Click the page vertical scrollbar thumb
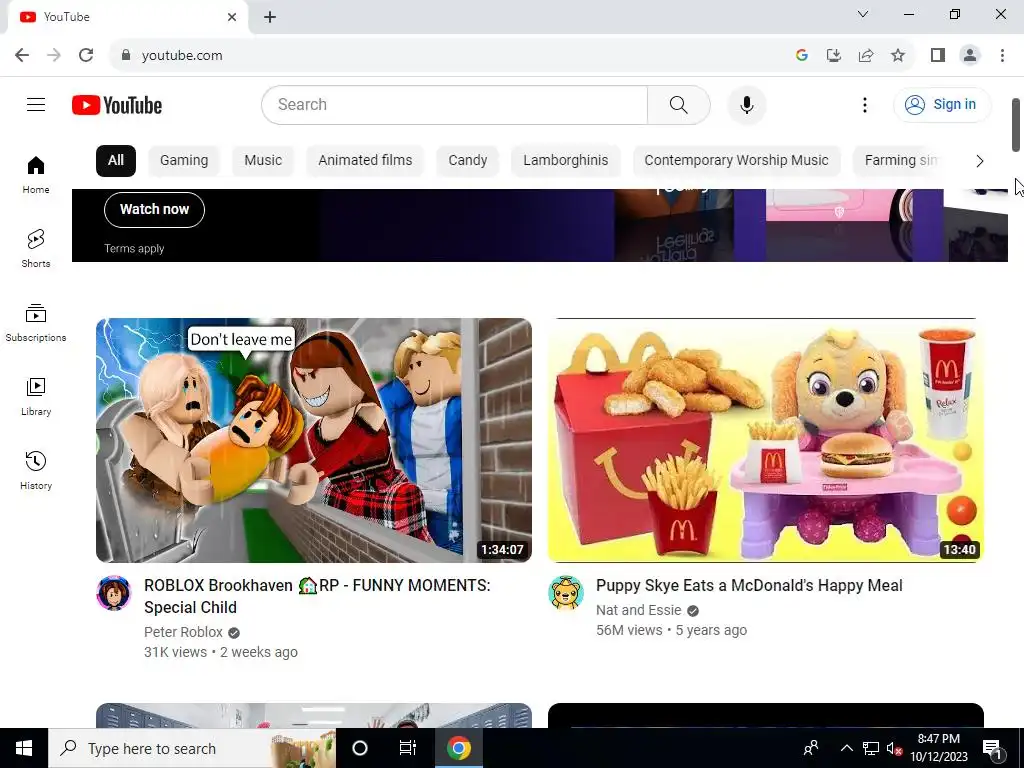Screen dimensions: 1024x768 (1016, 125)
